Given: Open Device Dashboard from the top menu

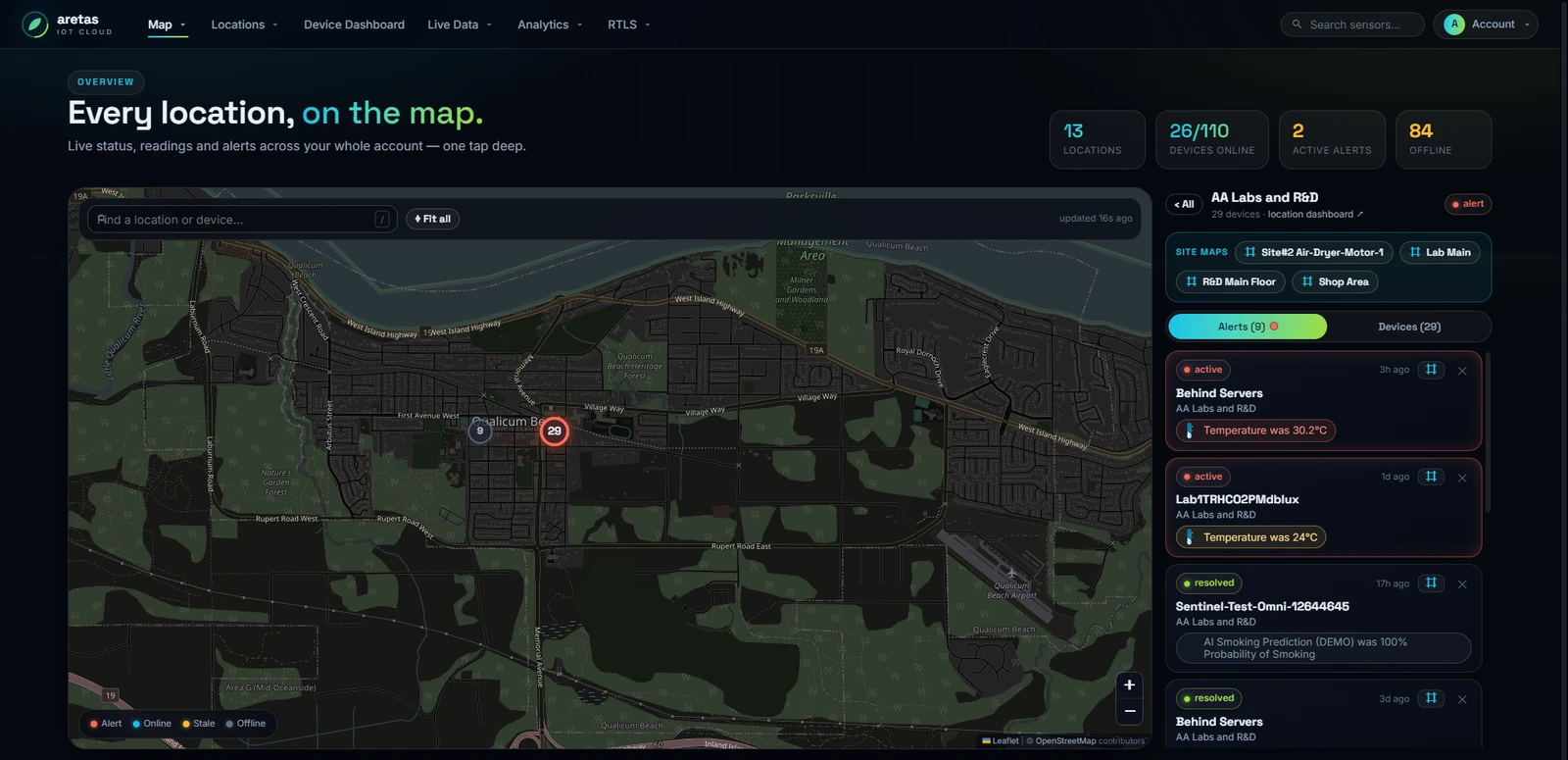Looking at the screenshot, I should (x=354, y=25).
